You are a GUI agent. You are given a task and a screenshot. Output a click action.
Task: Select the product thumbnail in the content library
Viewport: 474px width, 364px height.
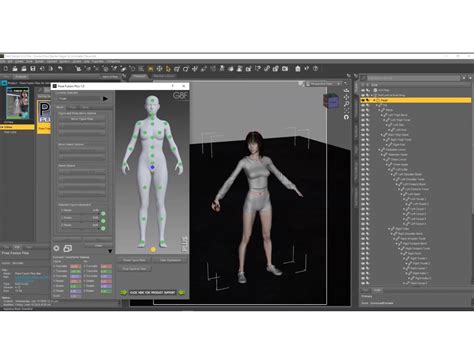coord(18,103)
